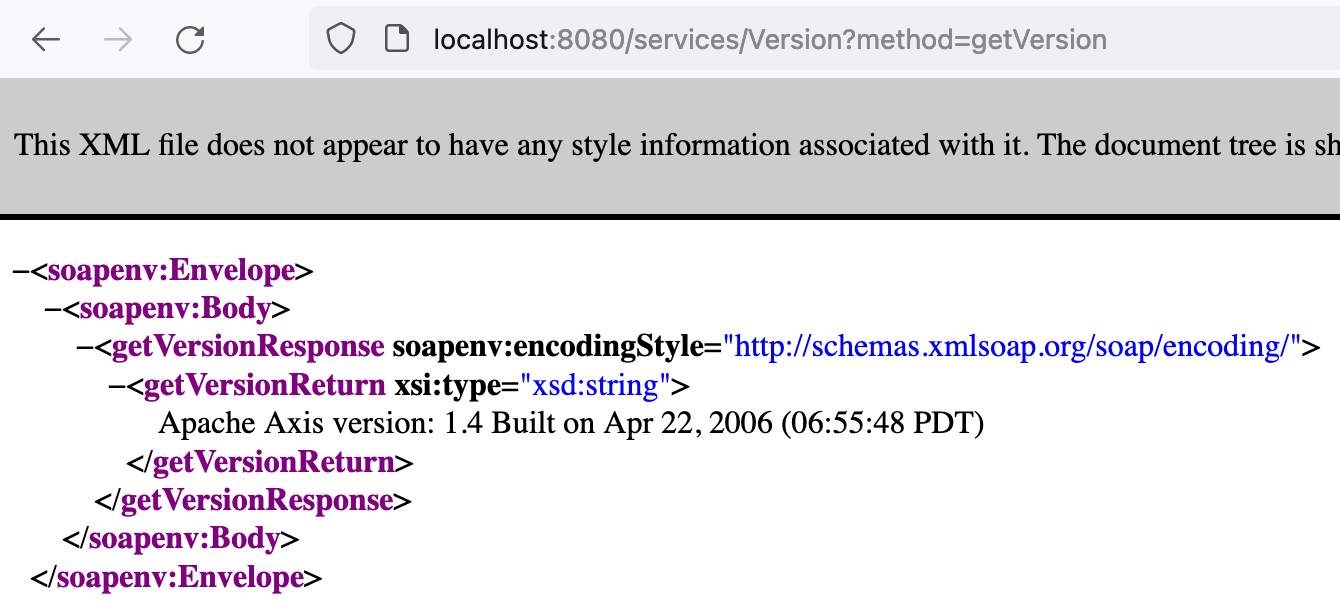
Task: Click the closing soapenv:Envelope tag
Action: click(x=177, y=577)
